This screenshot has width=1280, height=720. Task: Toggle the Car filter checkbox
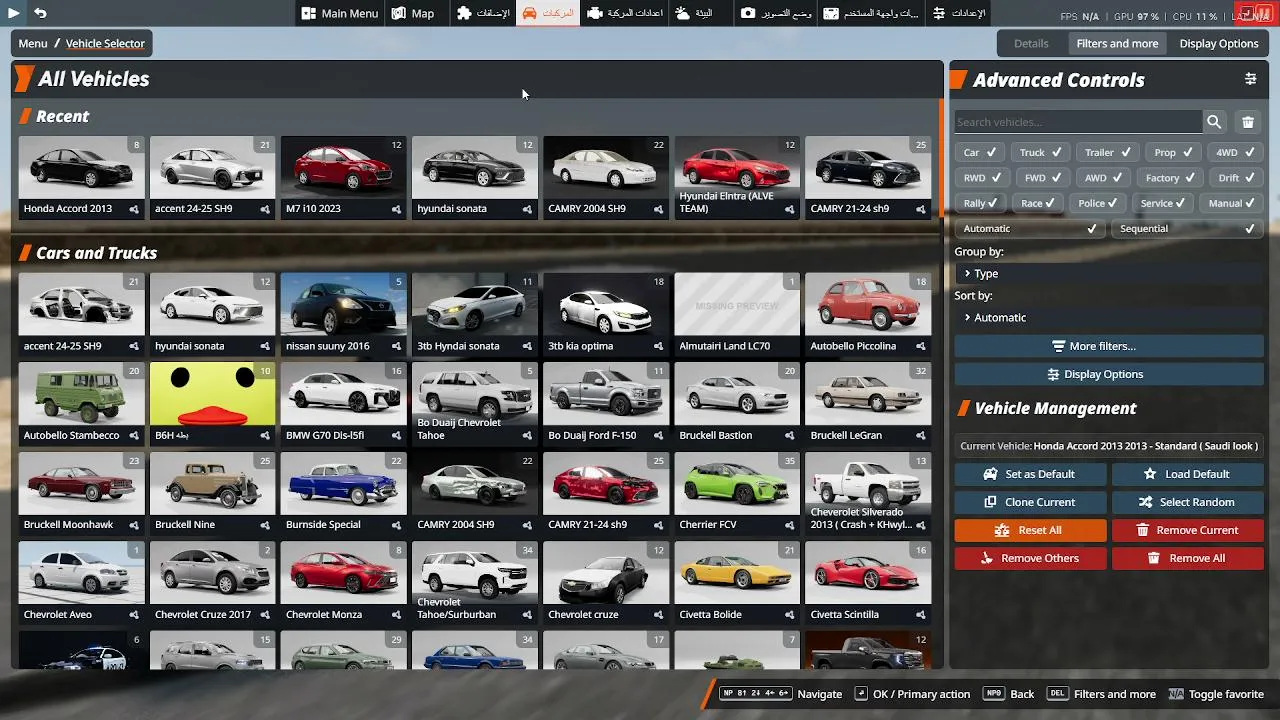pos(979,152)
